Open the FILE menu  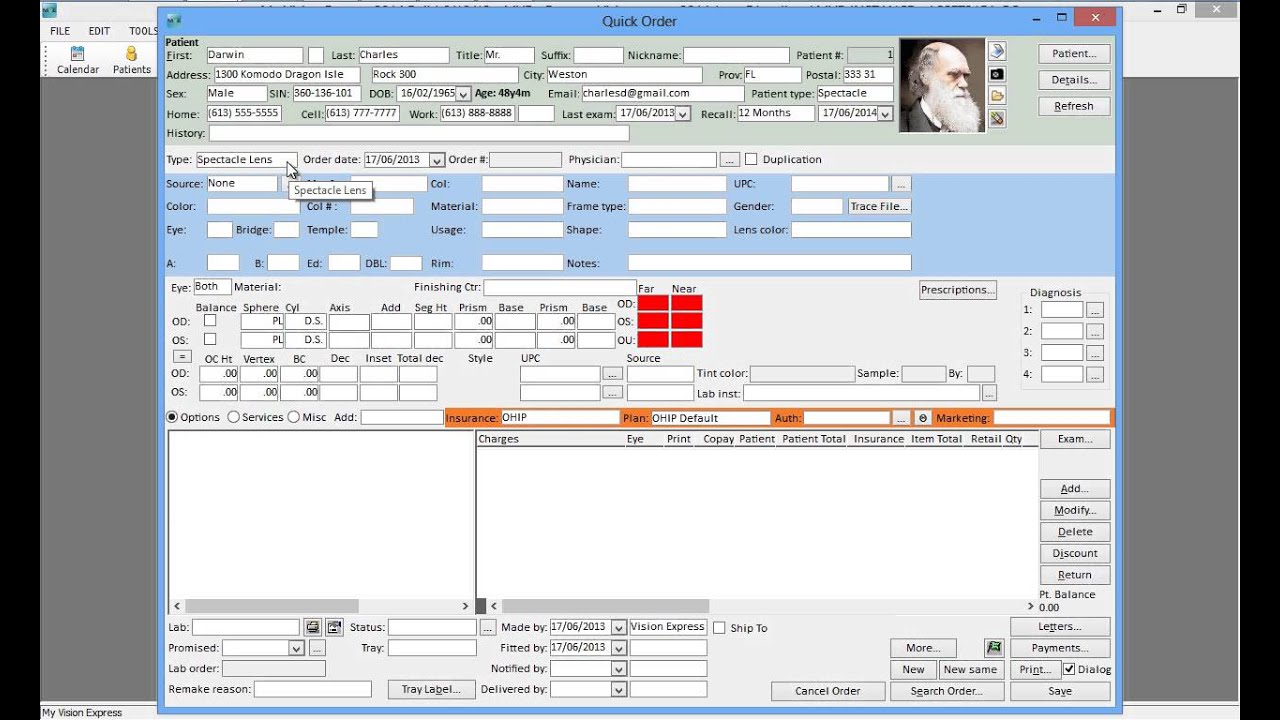click(60, 31)
